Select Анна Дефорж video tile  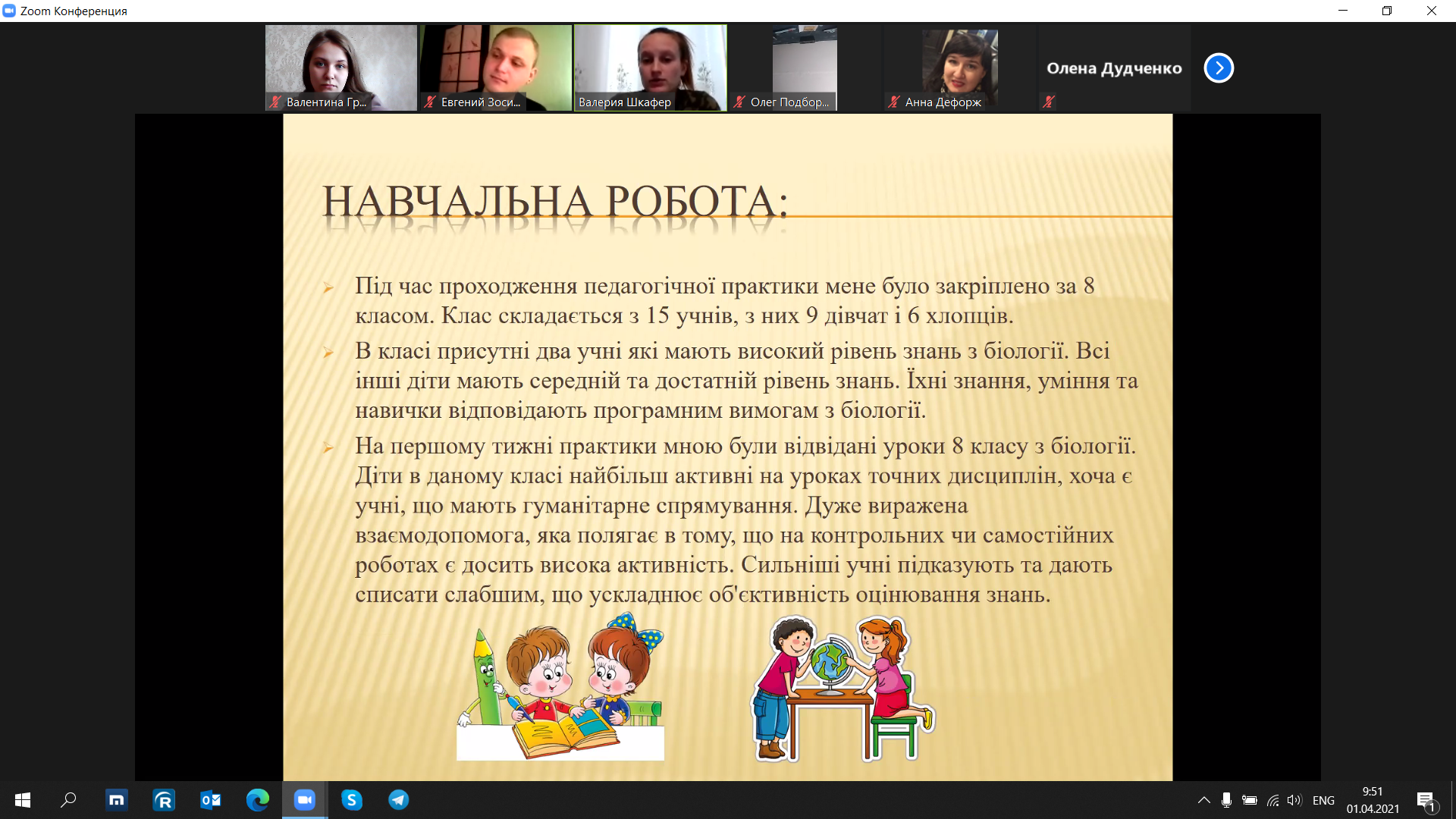(959, 68)
